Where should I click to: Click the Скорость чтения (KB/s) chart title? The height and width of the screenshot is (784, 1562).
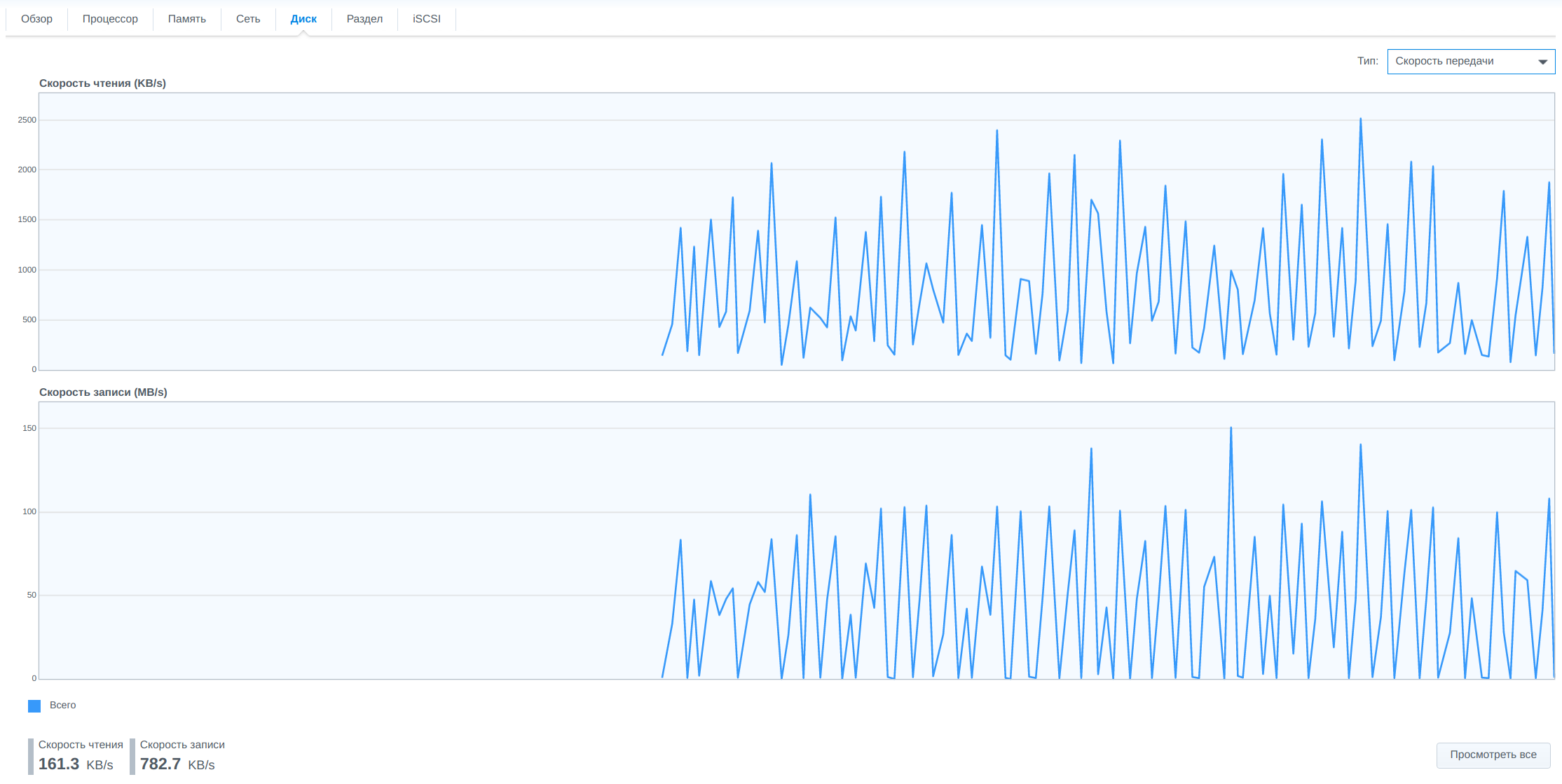click(102, 83)
